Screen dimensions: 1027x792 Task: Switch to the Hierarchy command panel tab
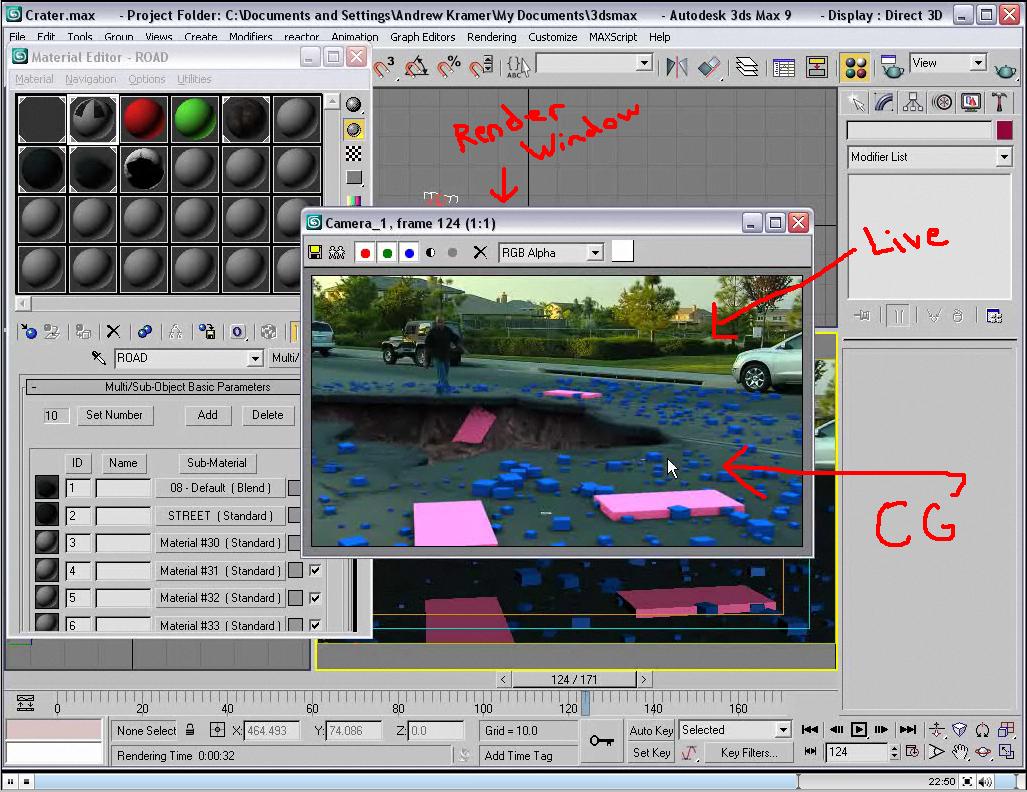point(913,102)
